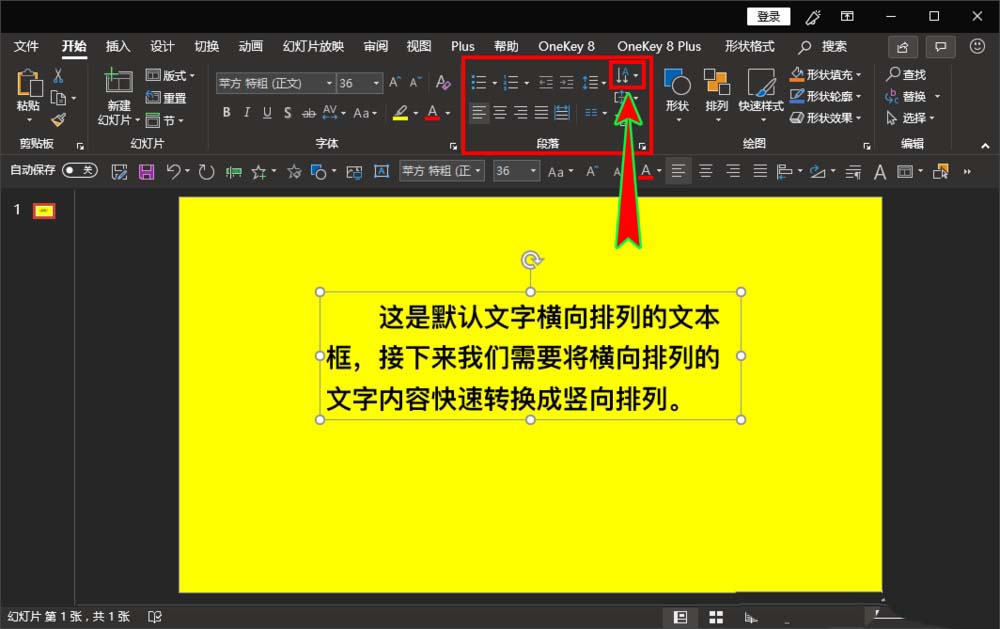
Task: Click the 登录 (Sign in) button
Action: tap(768, 15)
